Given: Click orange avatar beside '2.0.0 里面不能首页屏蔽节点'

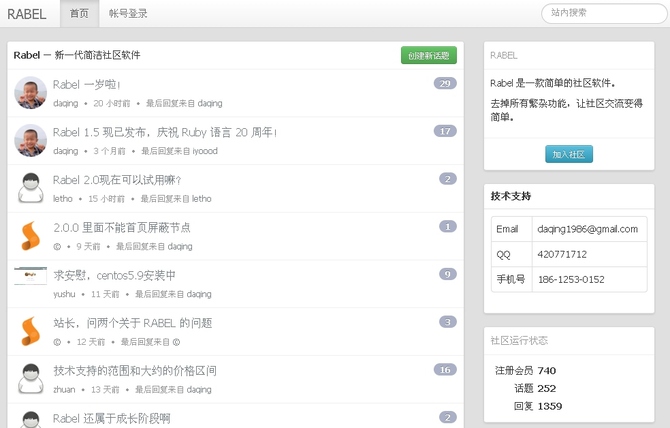Looking at the screenshot, I should [30, 236].
